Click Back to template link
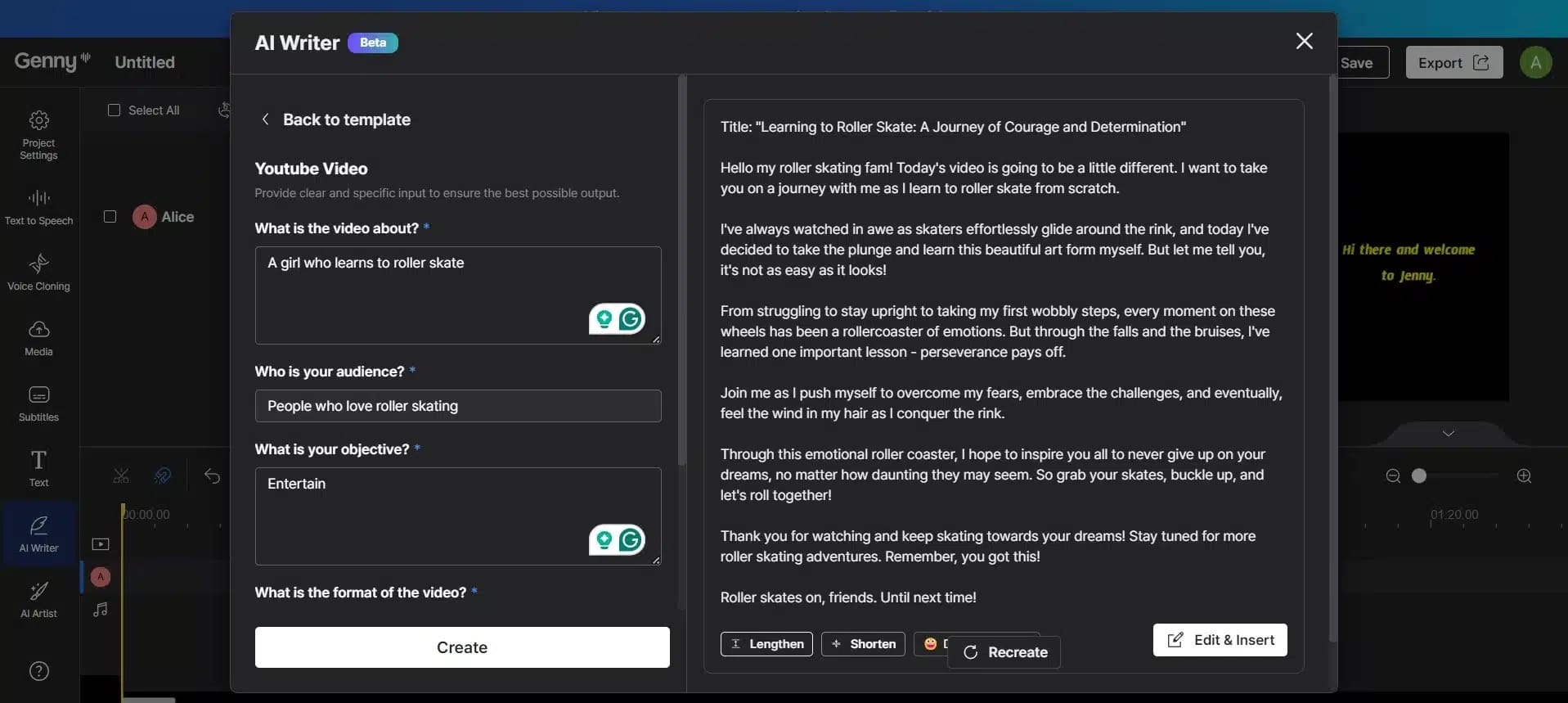 (347, 119)
